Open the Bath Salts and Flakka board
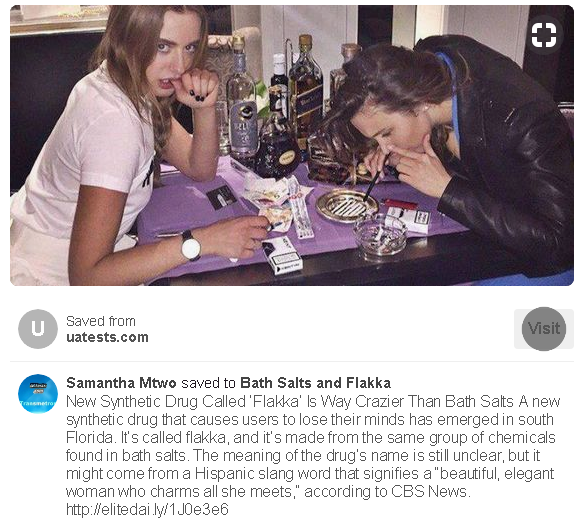584x525 pixels. coord(315,383)
